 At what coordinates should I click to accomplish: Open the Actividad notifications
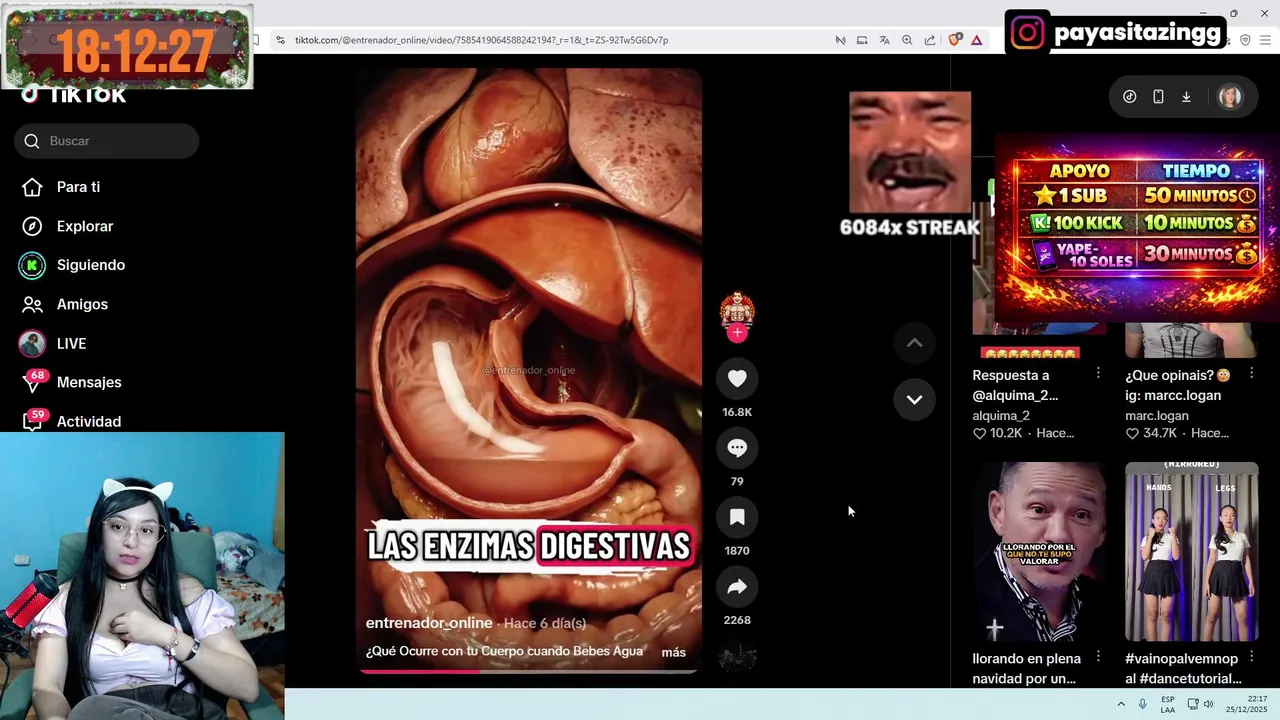pos(89,421)
